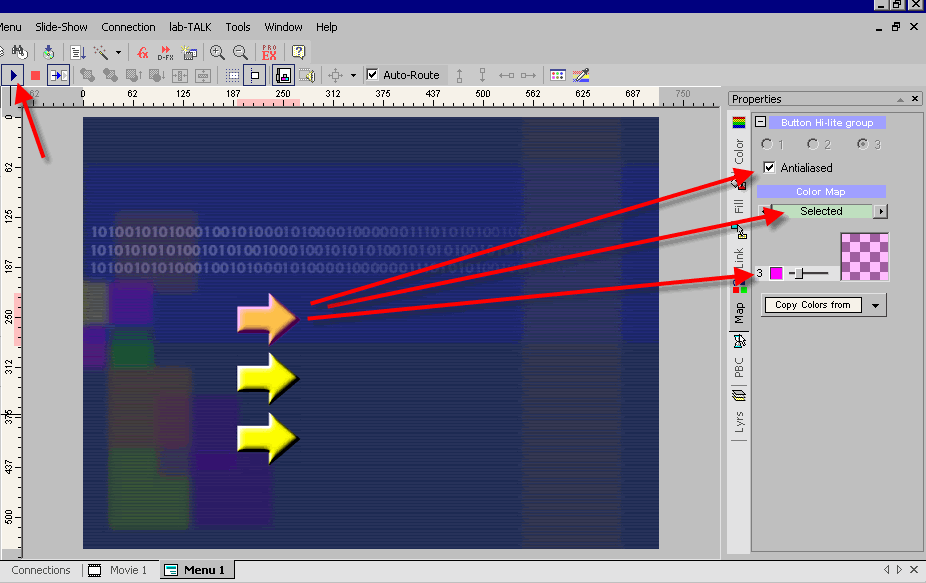
Task: Click the move layer down icon
Action: tap(156, 75)
